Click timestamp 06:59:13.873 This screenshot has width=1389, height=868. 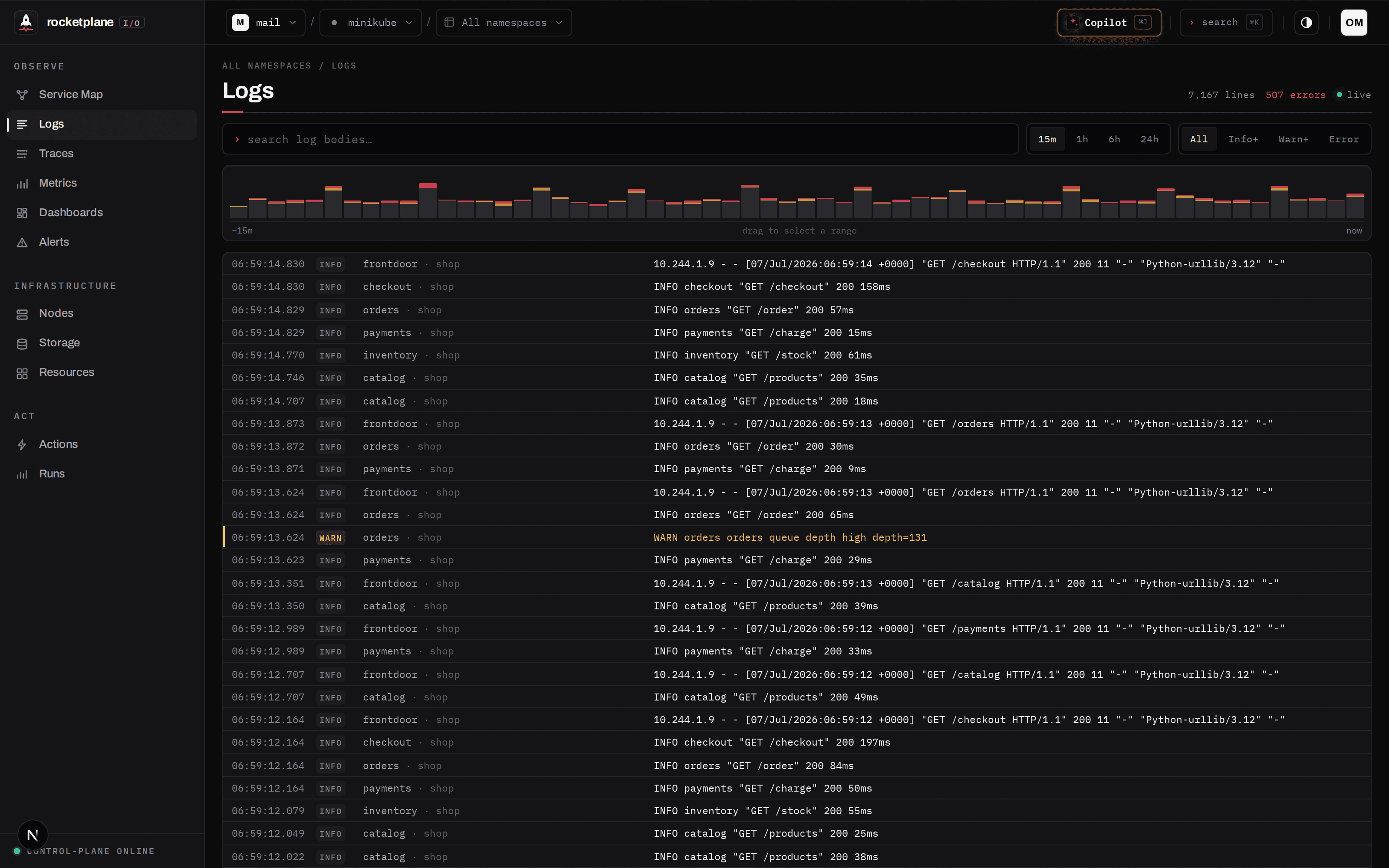pyautogui.click(x=268, y=424)
